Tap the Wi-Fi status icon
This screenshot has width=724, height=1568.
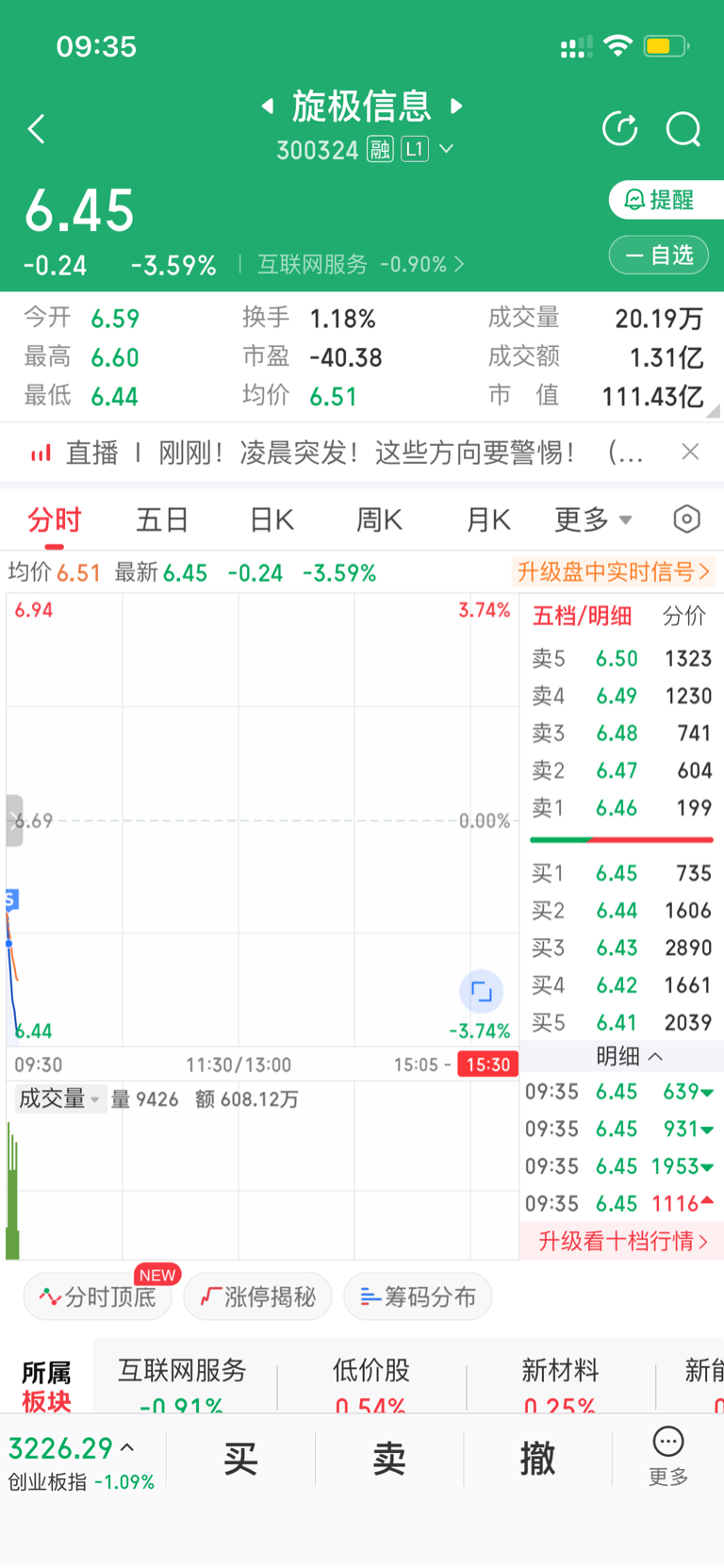point(617,45)
